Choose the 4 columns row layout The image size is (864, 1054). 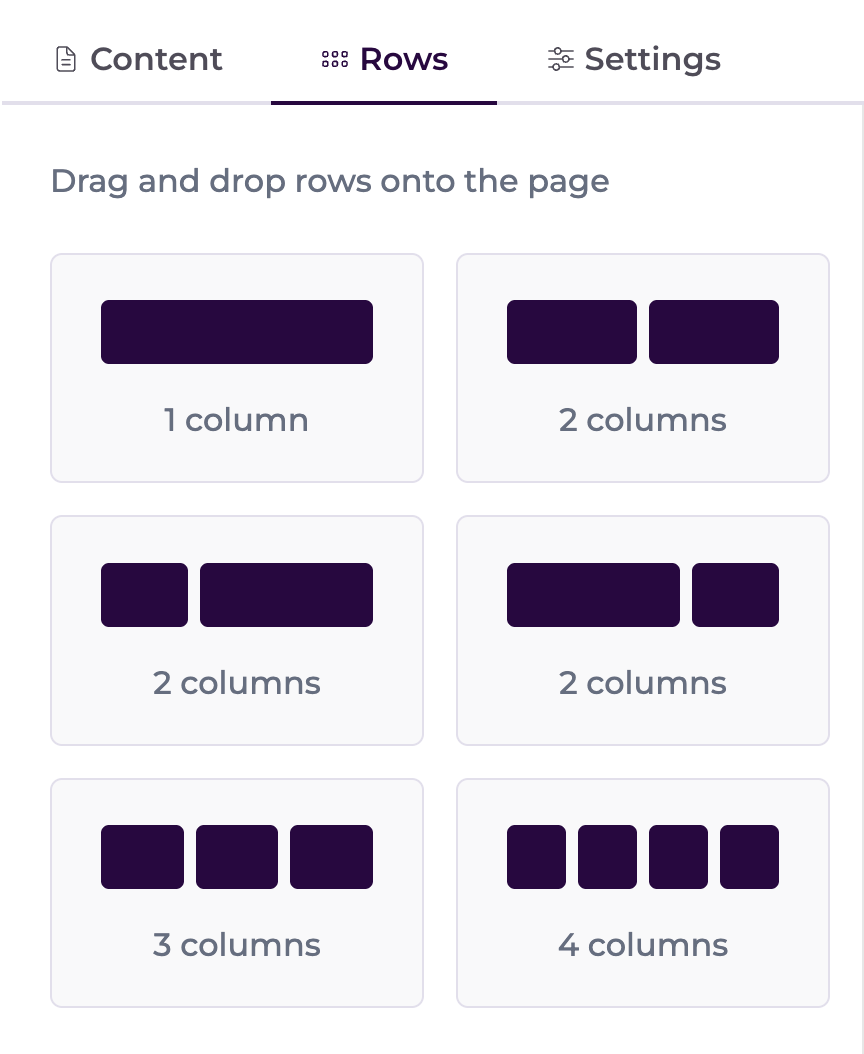point(643,893)
